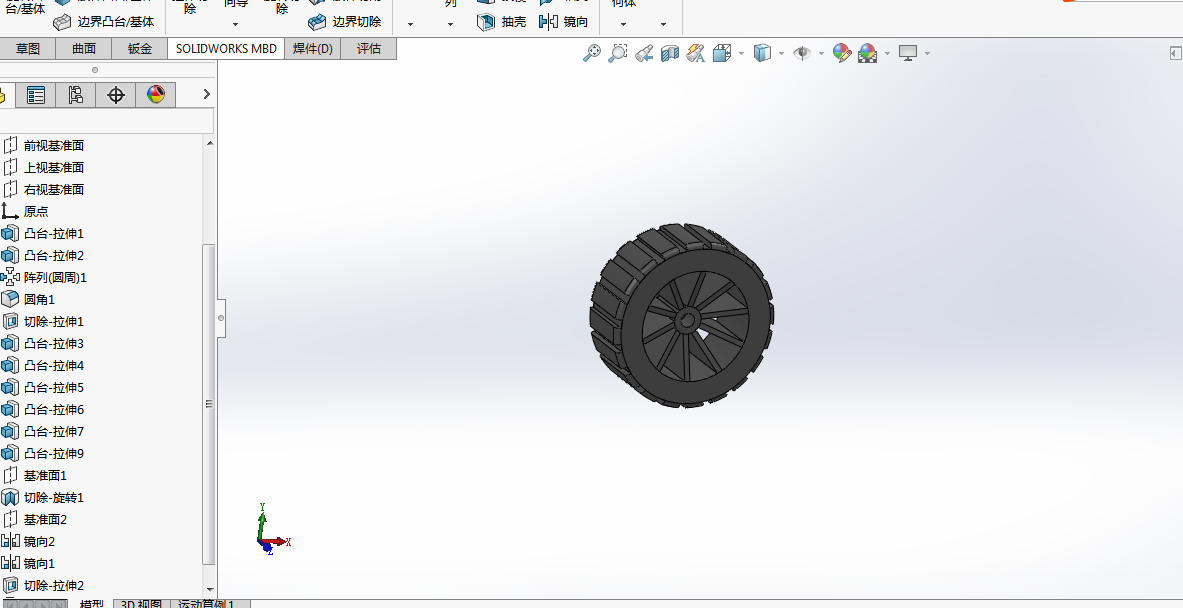Open the PropertyManager tab
The width and height of the screenshot is (1183, 608).
pyautogui.click(x=35, y=95)
